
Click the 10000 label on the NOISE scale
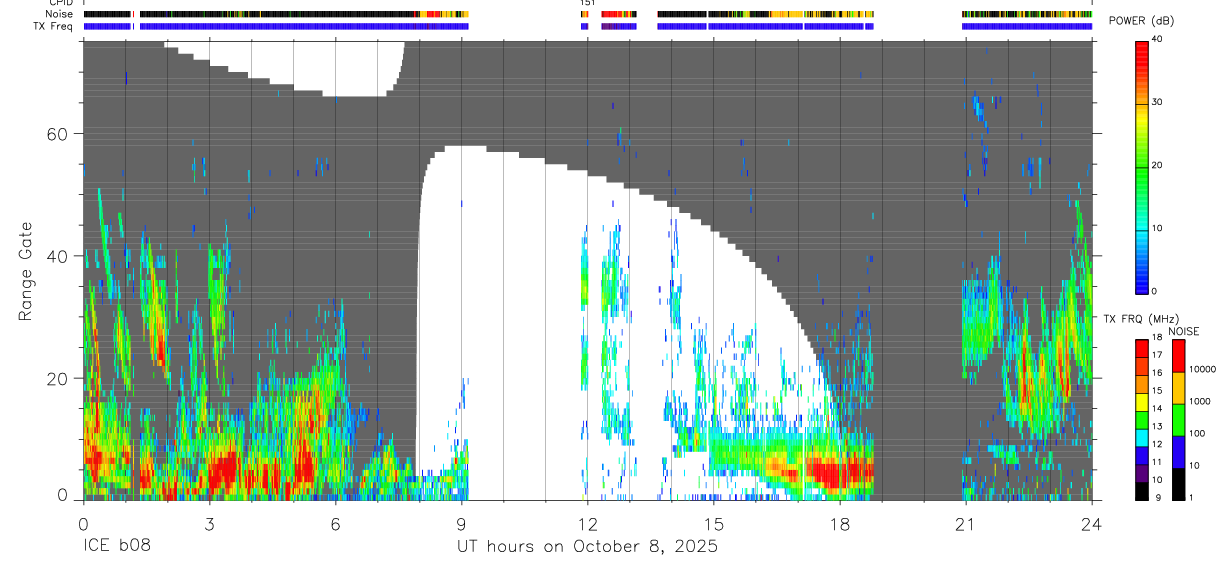[1205, 369]
